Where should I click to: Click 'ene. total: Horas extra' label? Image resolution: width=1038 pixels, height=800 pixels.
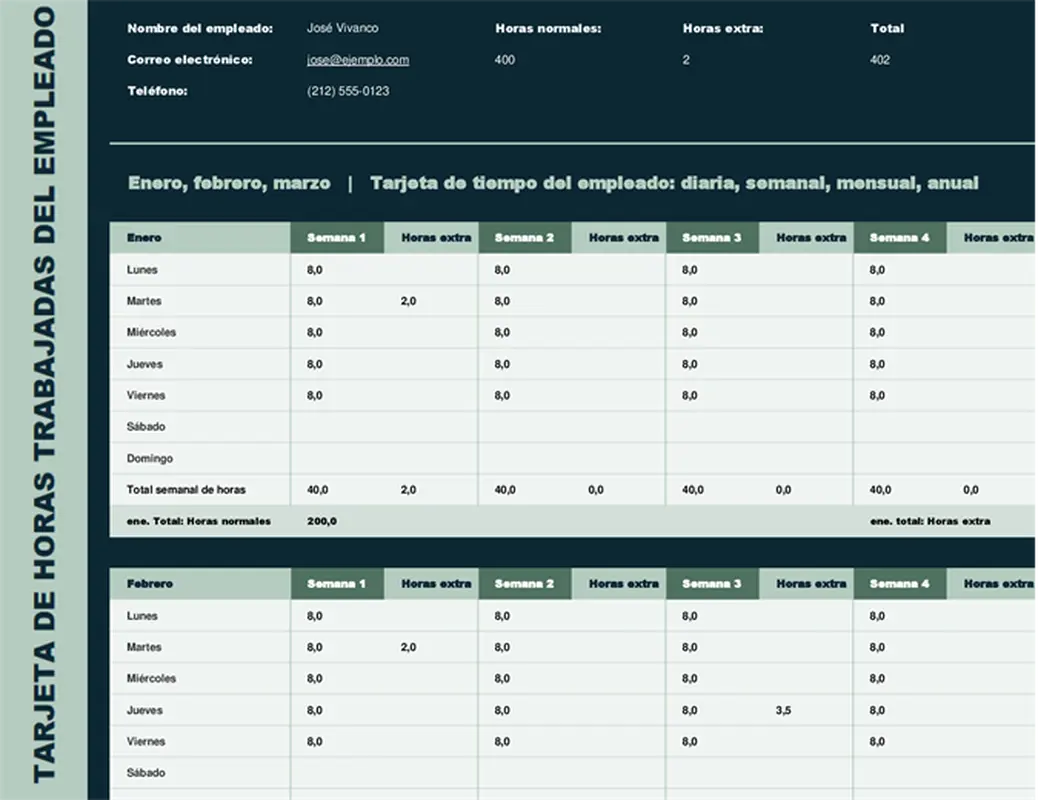tap(930, 521)
